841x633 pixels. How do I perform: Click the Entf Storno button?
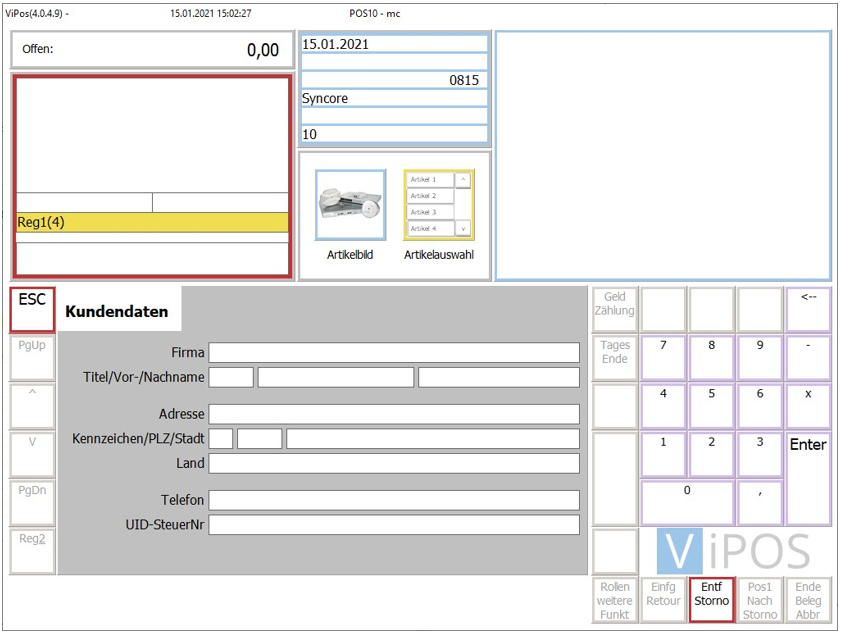tap(712, 600)
